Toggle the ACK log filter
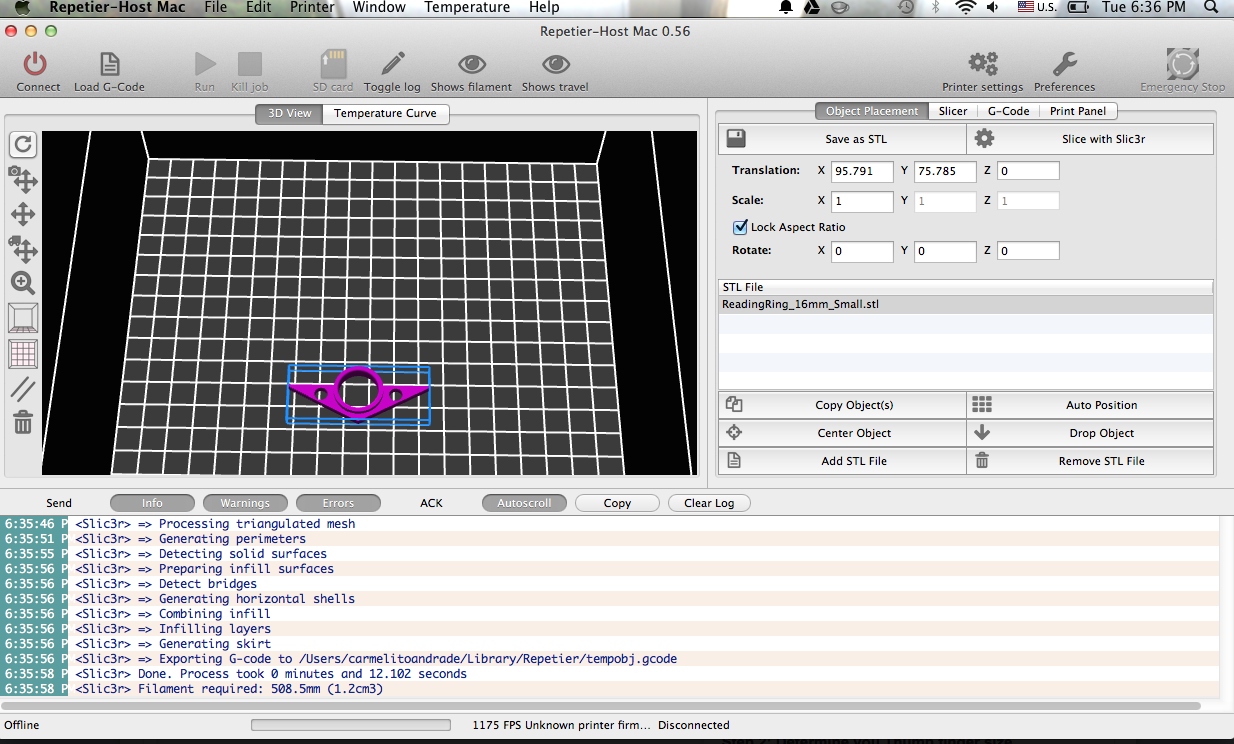Screen dimensions: 1234x744 click(x=431, y=503)
